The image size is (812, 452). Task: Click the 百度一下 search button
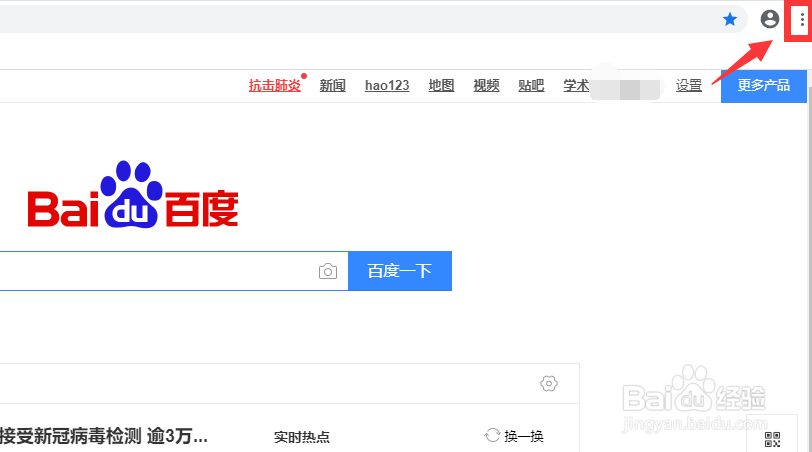[x=400, y=271]
